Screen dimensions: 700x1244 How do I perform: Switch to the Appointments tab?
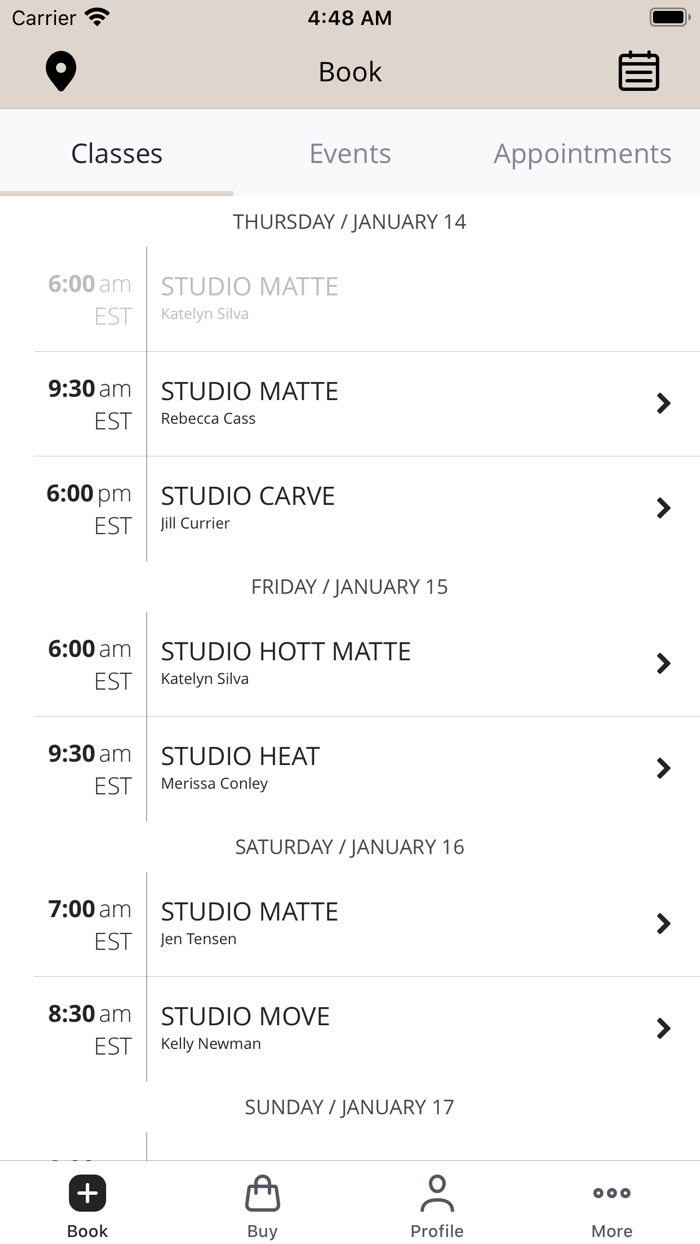[x=582, y=153]
